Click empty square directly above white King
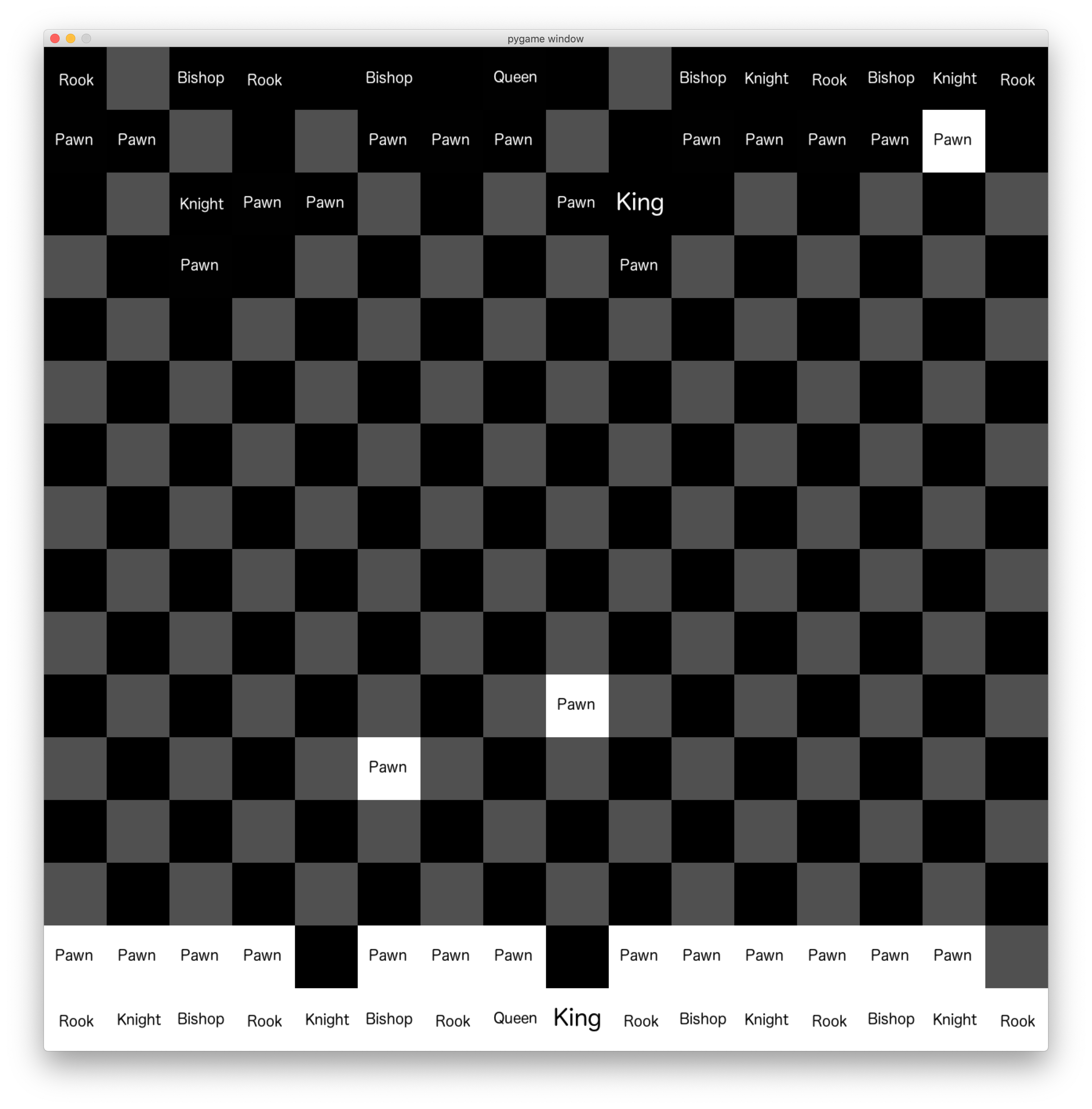Image resolution: width=1092 pixels, height=1109 pixels. tap(577, 956)
